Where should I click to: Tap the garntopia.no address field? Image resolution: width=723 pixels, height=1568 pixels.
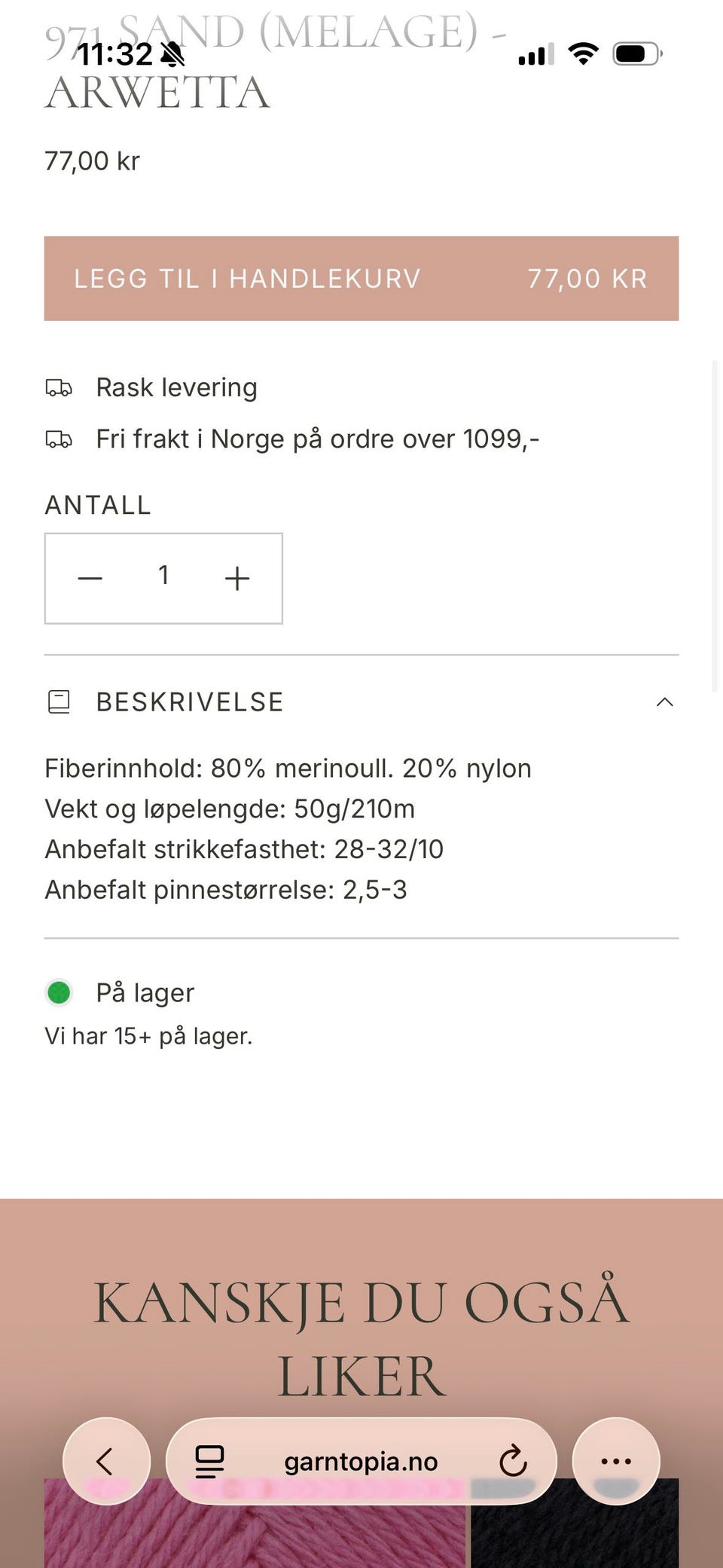tap(360, 1461)
